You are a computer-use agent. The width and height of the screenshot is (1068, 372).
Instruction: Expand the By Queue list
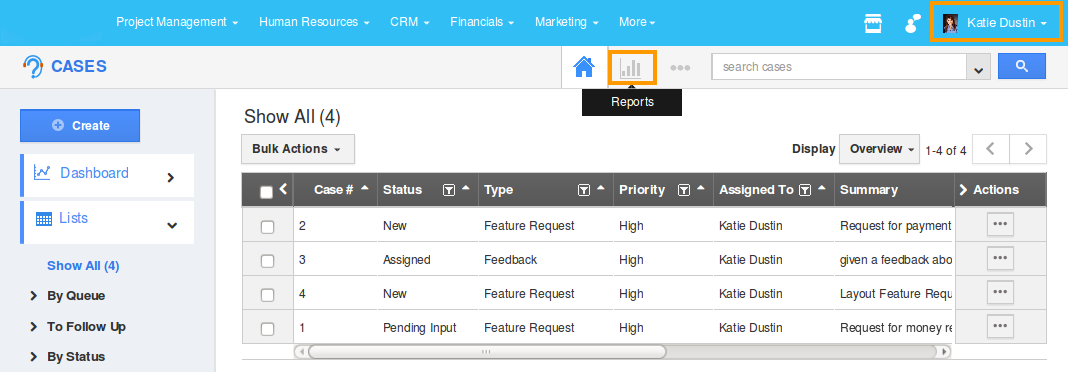(33, 296)
